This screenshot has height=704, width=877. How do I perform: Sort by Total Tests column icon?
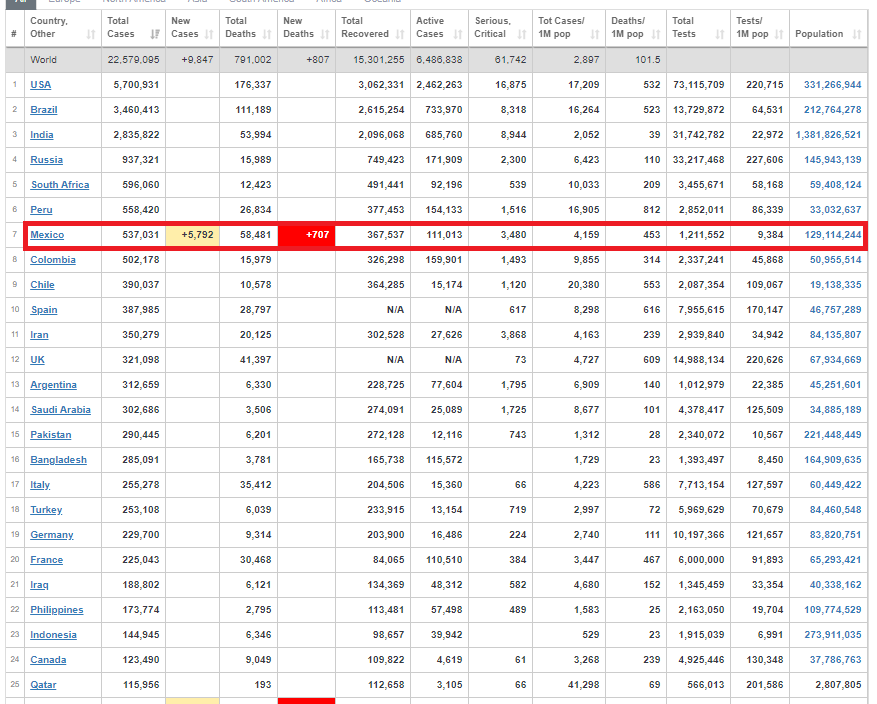coord(720,35)
